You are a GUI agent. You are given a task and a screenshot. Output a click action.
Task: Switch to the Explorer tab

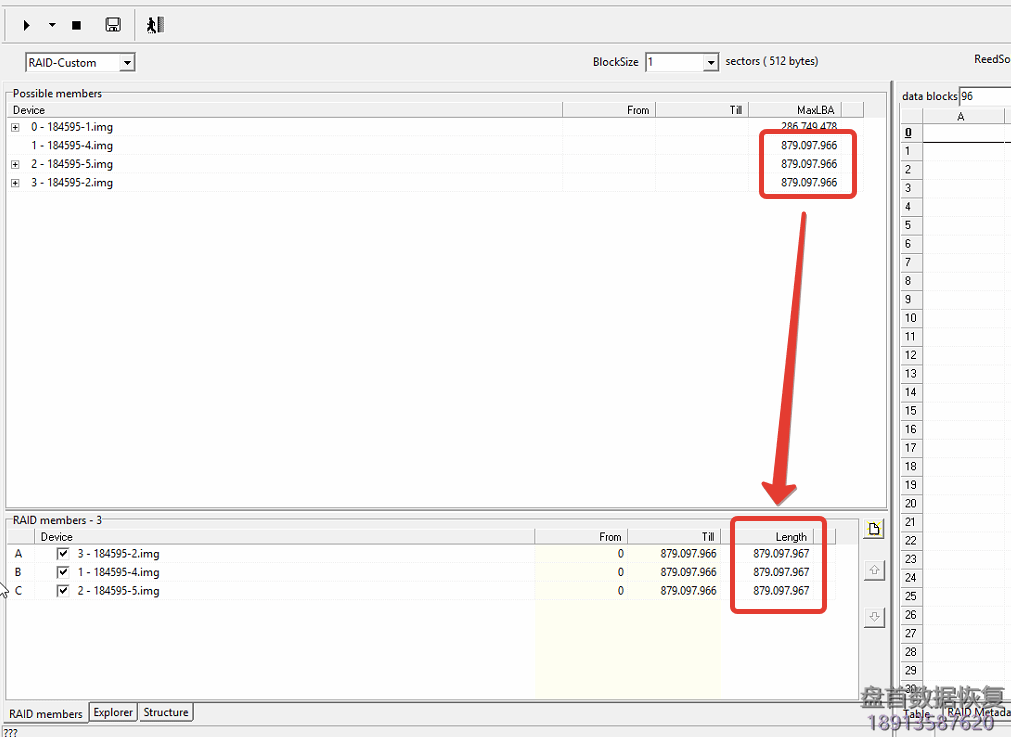click(x=112, y=712)
